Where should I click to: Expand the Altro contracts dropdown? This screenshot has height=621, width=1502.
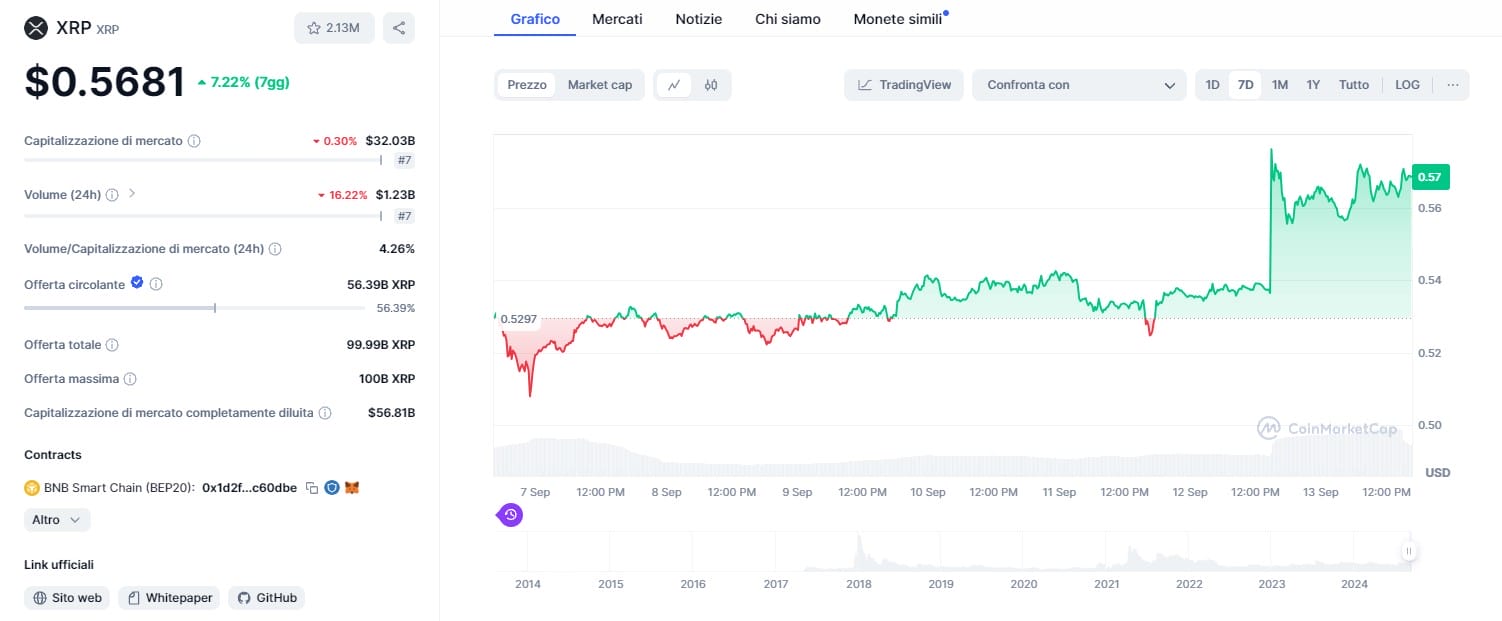pos(57,520)
